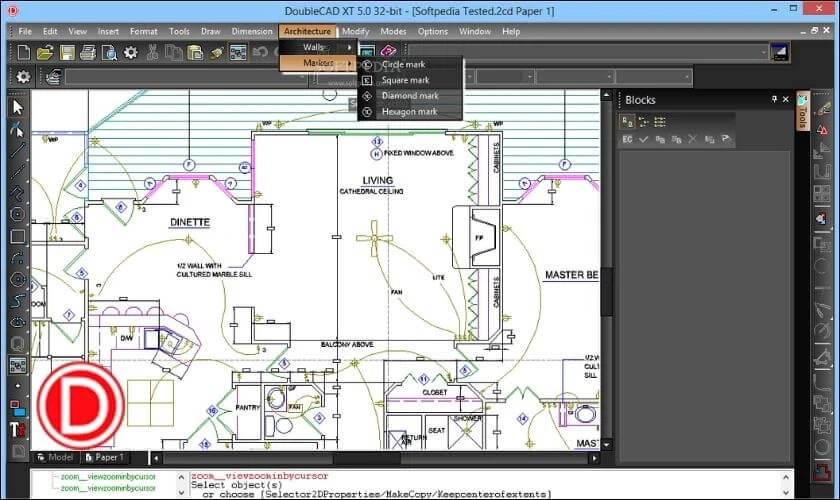Open the layer dropdown beside the layers icon

(184, 77)
